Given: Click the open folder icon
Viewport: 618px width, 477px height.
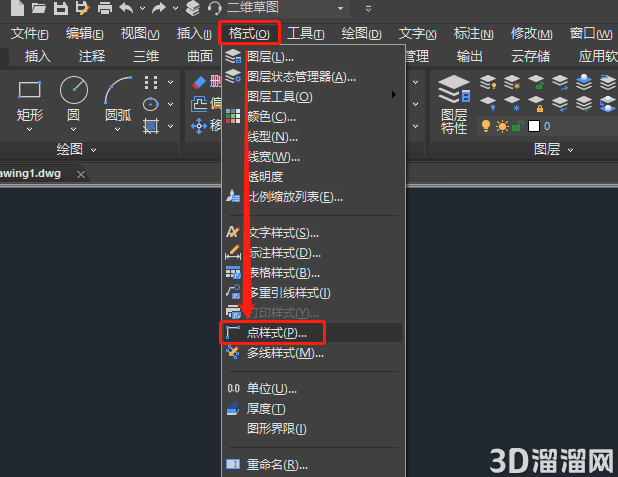Looking at the screenshot, I should pyautogui.click(x=39, y=8).
